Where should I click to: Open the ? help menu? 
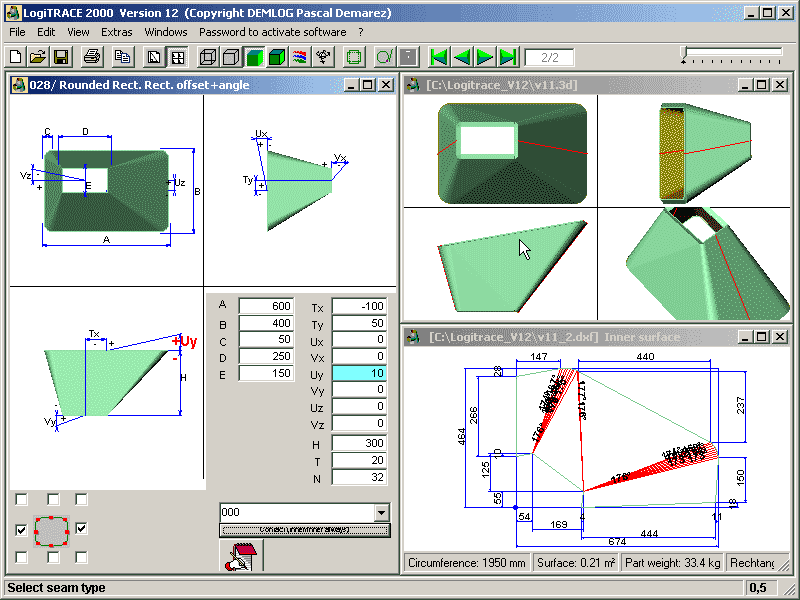(x=361, y=32)
